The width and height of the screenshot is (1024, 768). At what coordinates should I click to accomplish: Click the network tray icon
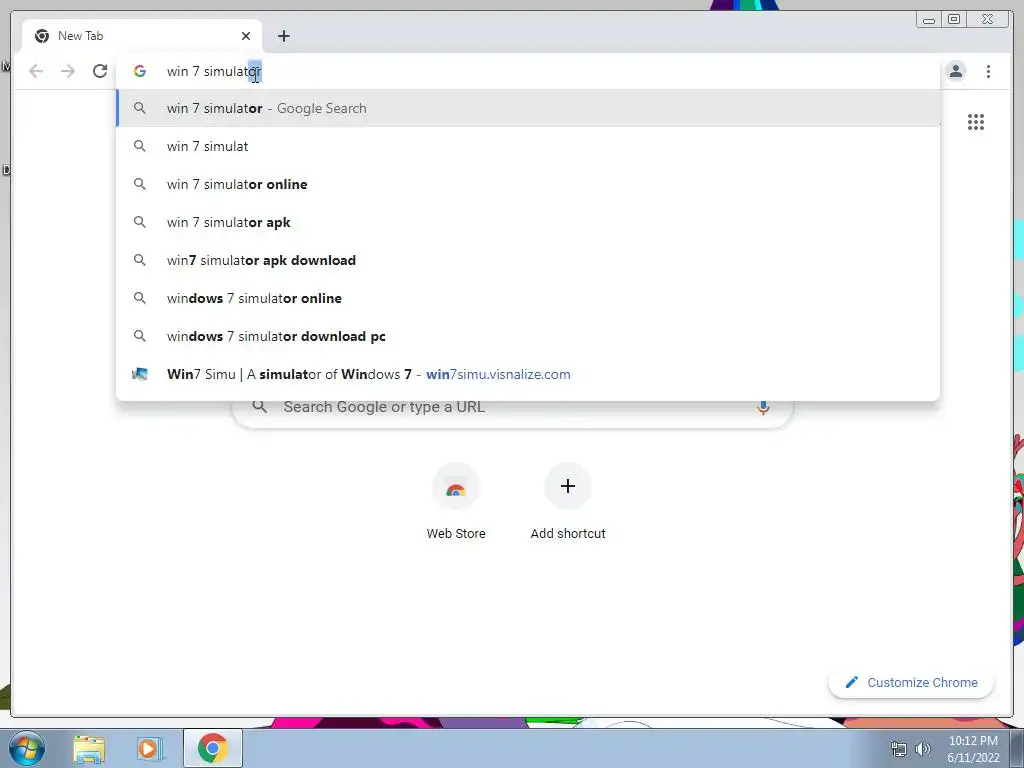(899, 749)
